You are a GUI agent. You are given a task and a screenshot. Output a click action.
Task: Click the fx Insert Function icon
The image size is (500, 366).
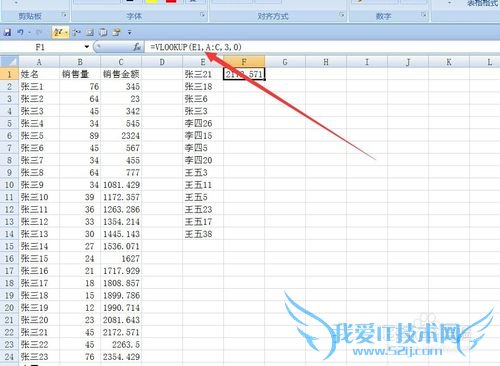tap(137, 47)
